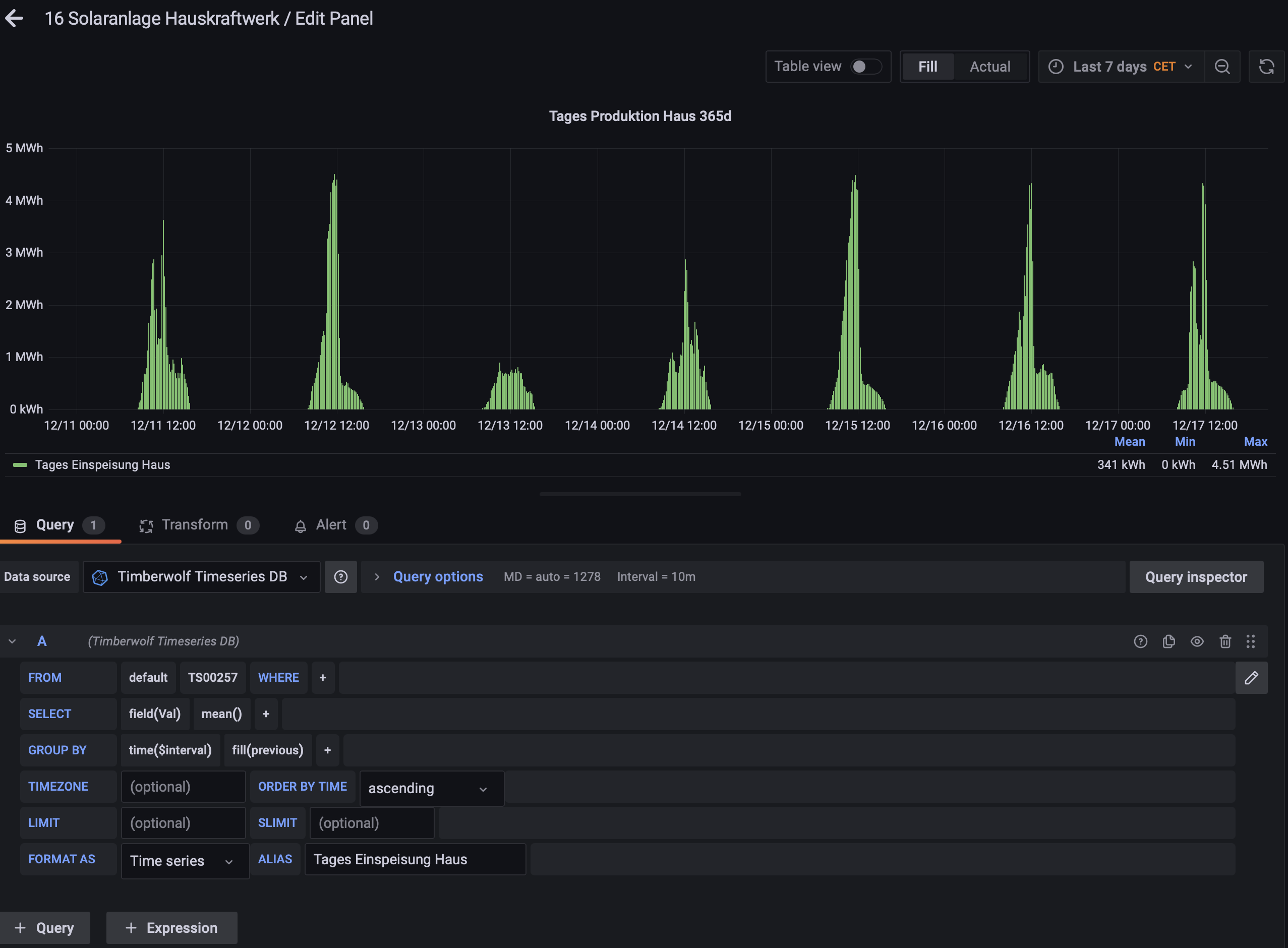Hide query A with the eye icon

coord(1197,641)
